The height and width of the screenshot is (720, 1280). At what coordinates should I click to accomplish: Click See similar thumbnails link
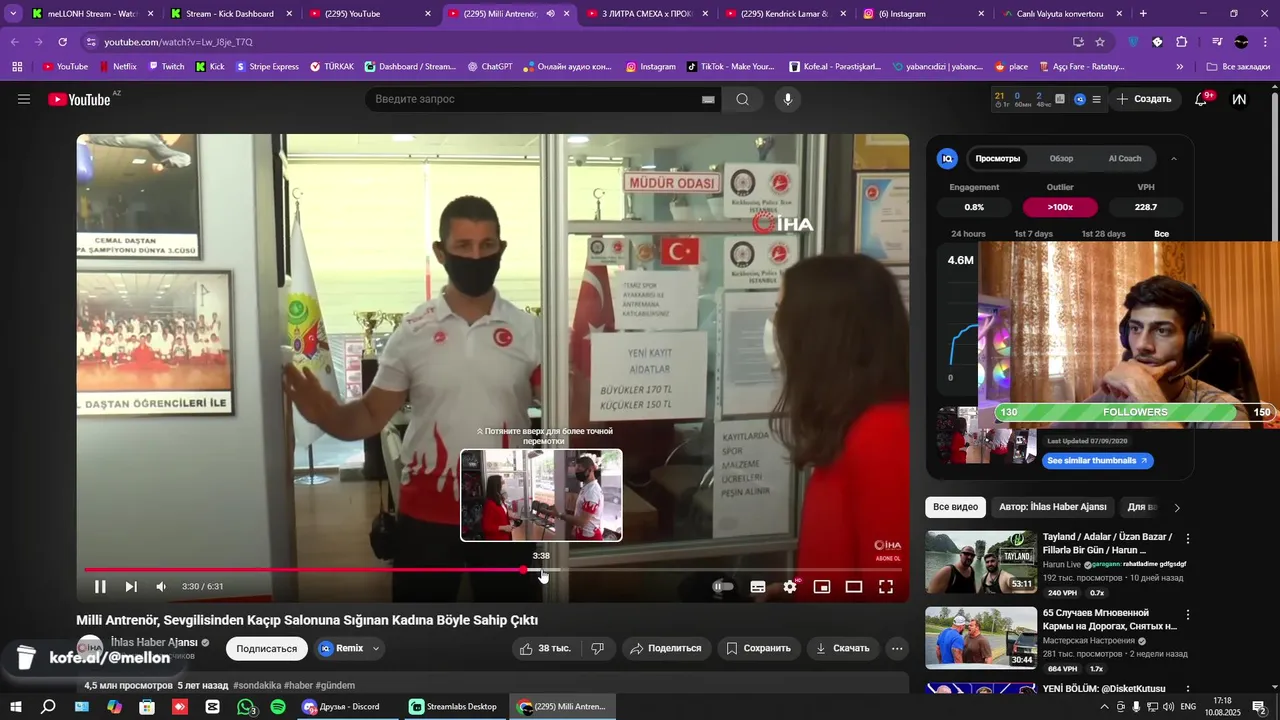(1096, 461)
